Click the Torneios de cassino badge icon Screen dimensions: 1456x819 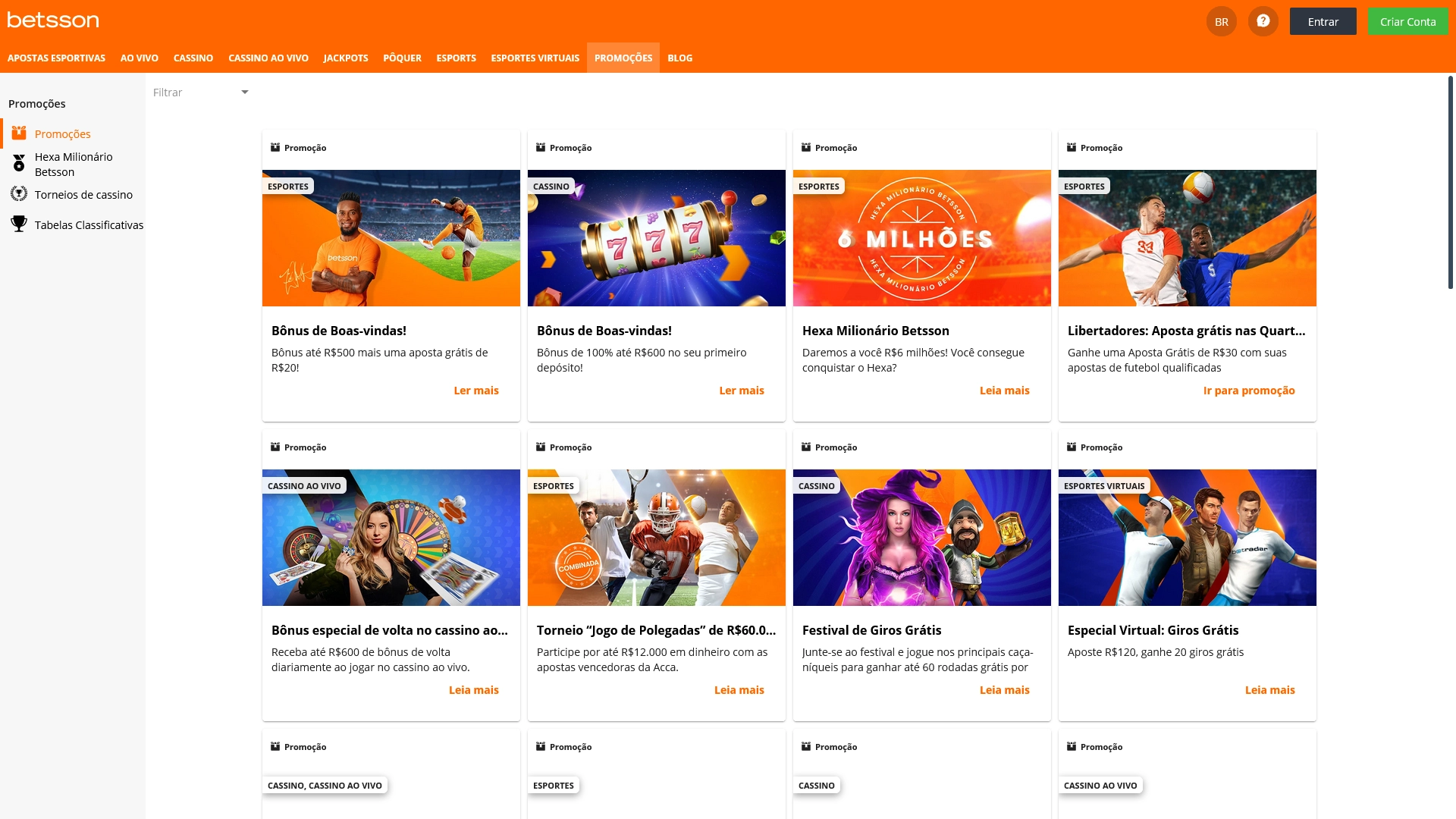coord(19,194)
